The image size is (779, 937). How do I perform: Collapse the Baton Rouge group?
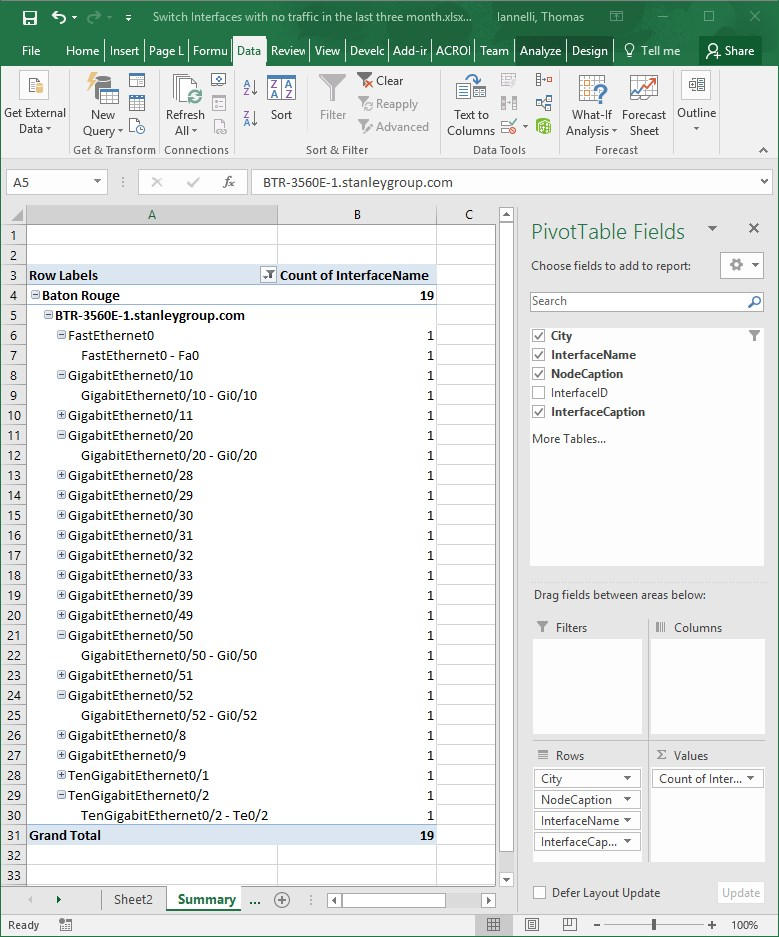tap(35, 295)
